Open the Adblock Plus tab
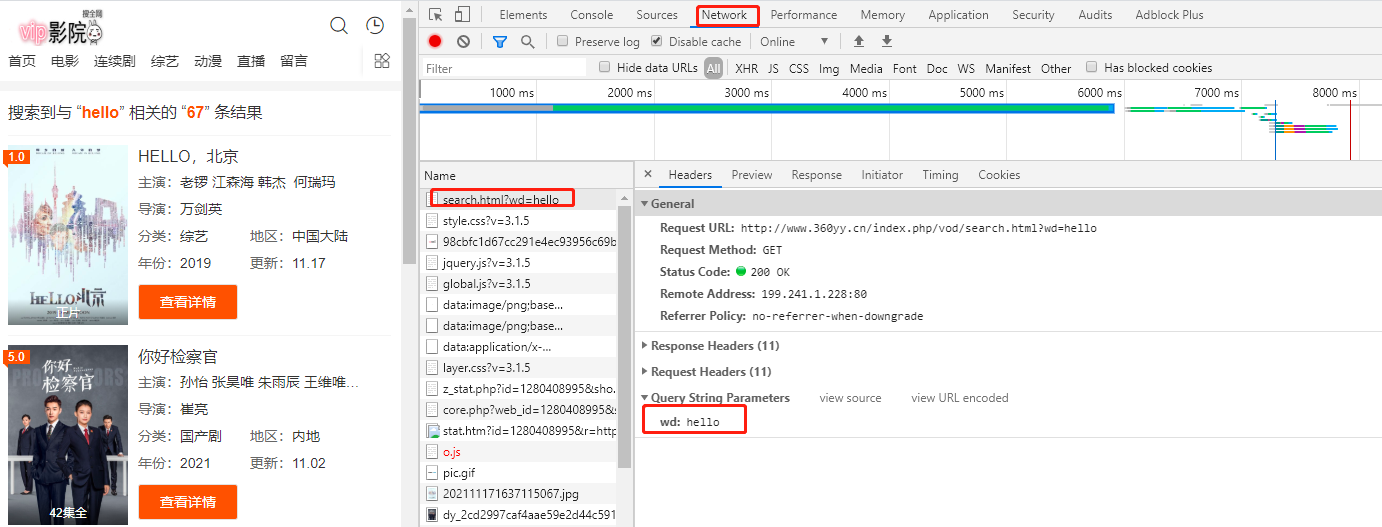Viewport: 1382px width, 527px height. pyautogui.click(x=1169, y=14)
